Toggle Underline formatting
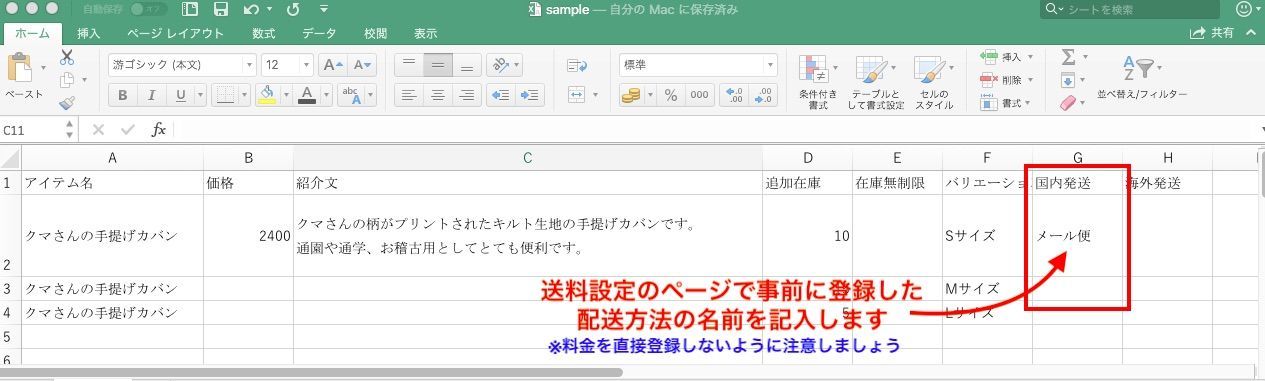The height and width of the screenshot is (381, 1265). point(180,95)
